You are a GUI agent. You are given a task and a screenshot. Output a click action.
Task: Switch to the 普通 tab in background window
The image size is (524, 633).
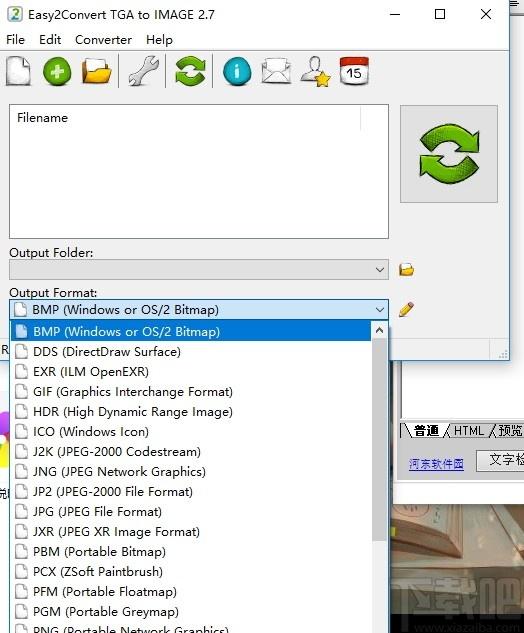425,430
